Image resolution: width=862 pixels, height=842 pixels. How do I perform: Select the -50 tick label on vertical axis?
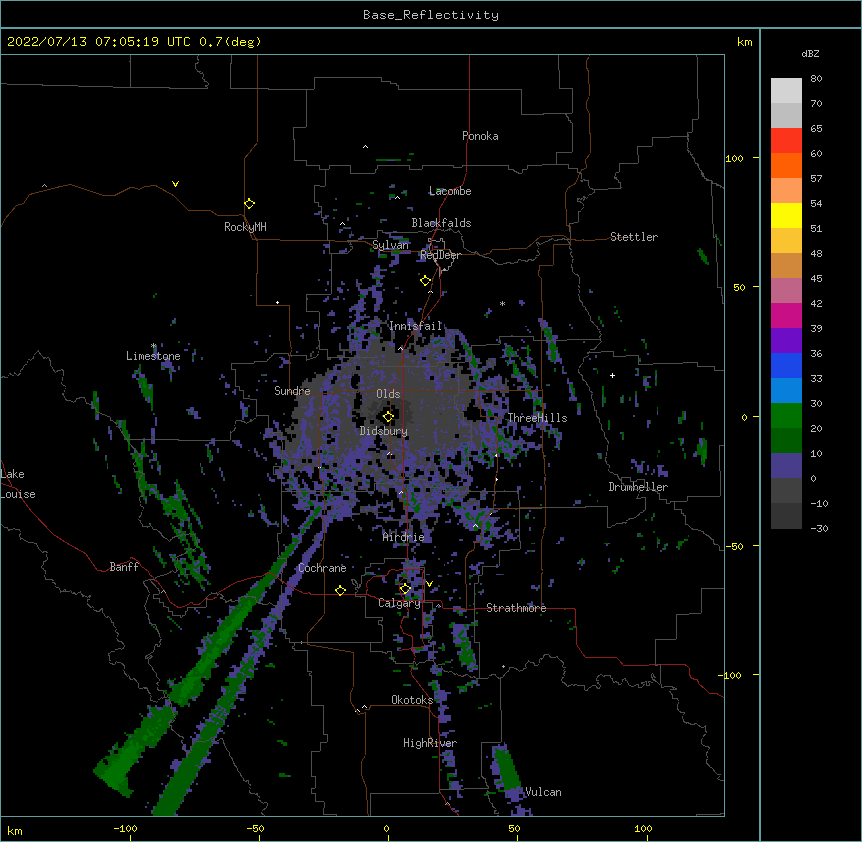[x=734, y=546]
